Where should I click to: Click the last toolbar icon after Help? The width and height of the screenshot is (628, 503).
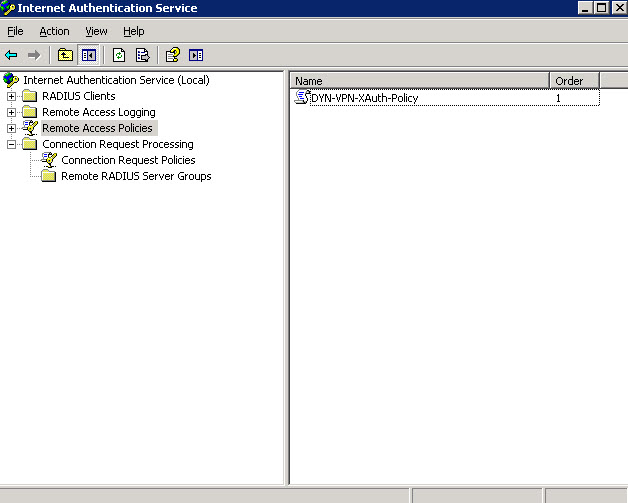click(x=196, y=55)
